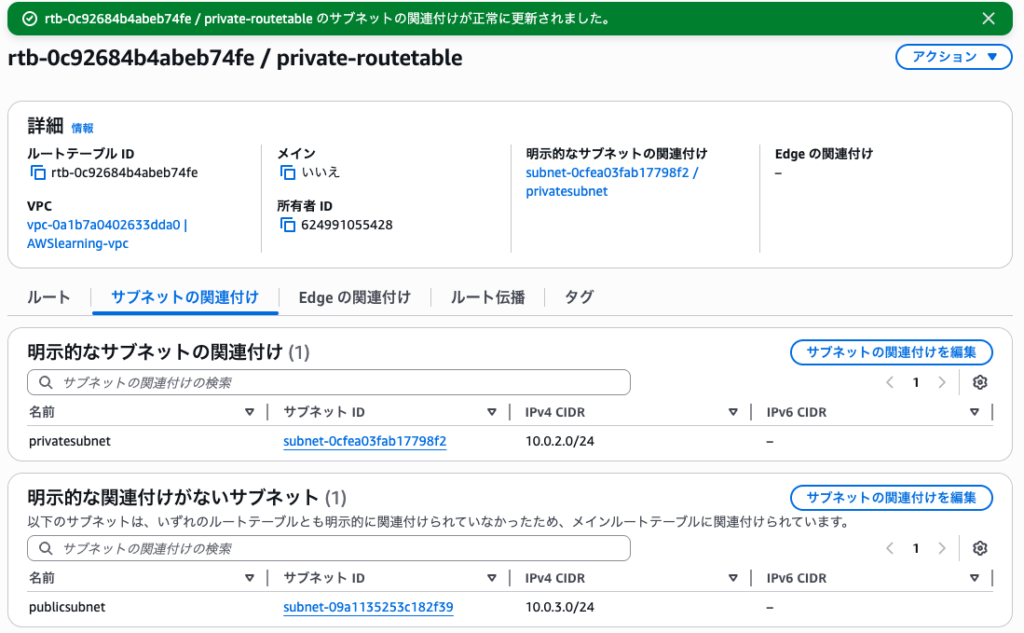Open the タグ tab
The height and width of the screenshot is (633, 1024).
coord(579,297)
